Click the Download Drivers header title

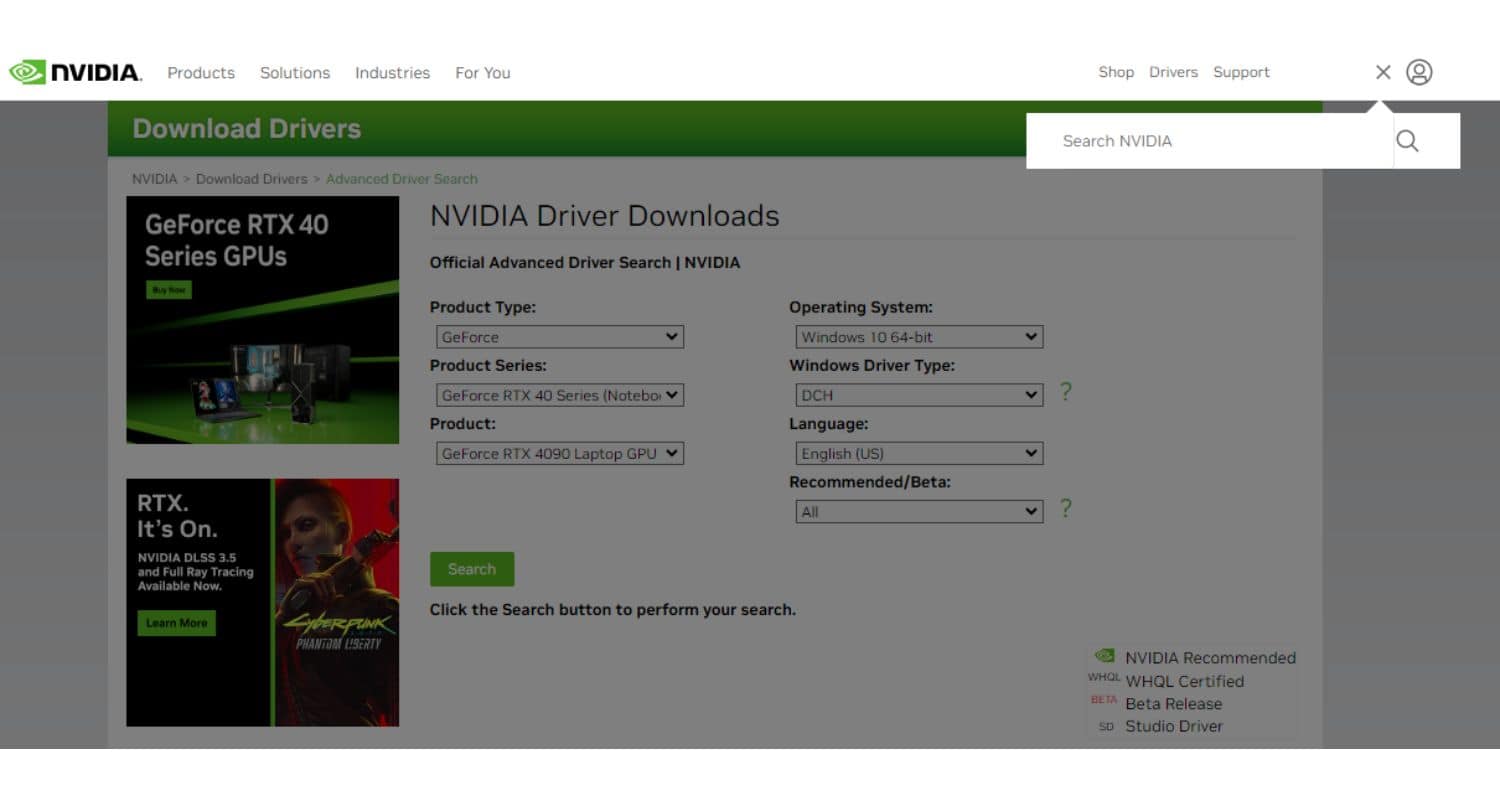click(247, 129)
